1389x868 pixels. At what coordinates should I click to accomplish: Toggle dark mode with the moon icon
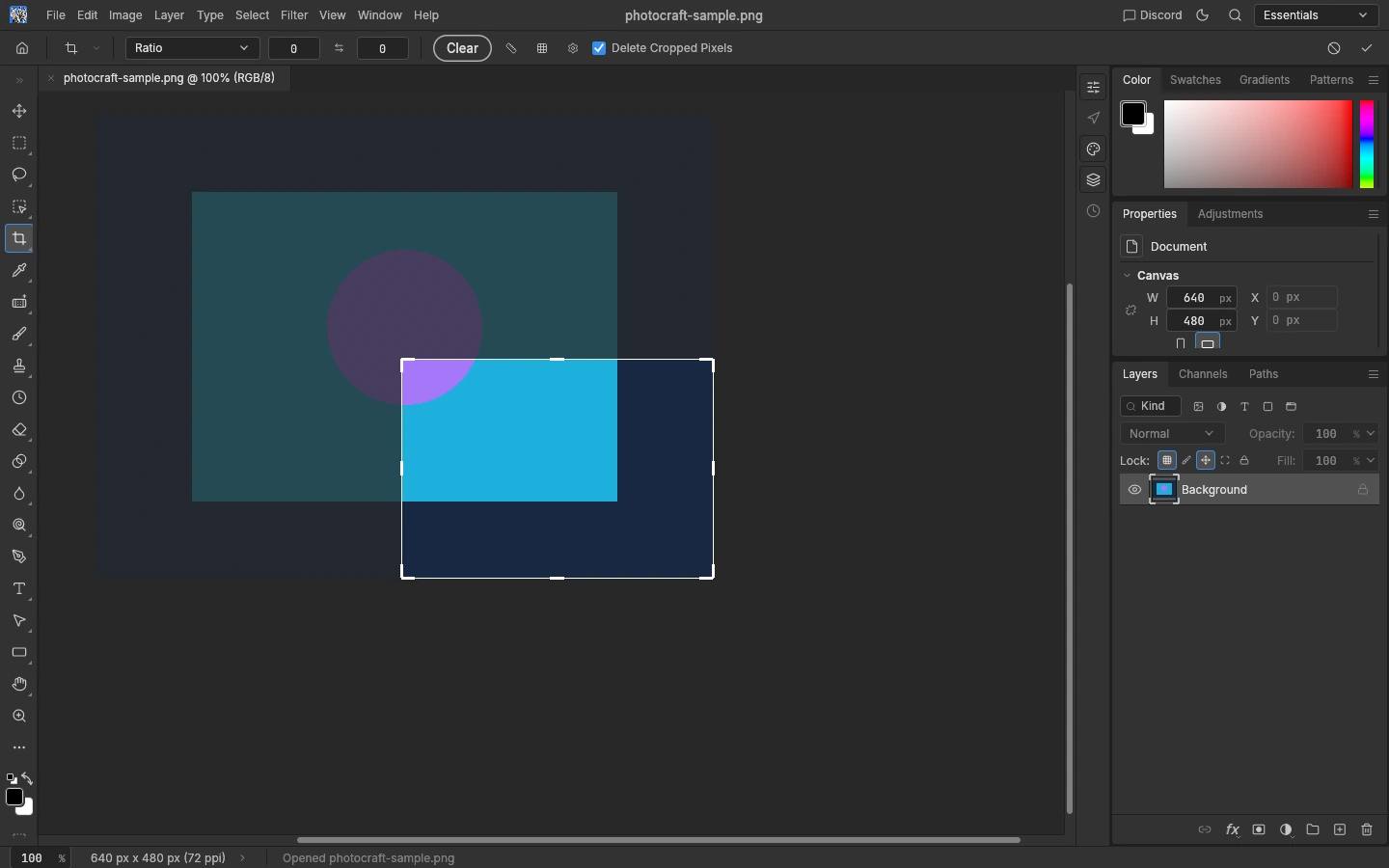click(1203, 15)
